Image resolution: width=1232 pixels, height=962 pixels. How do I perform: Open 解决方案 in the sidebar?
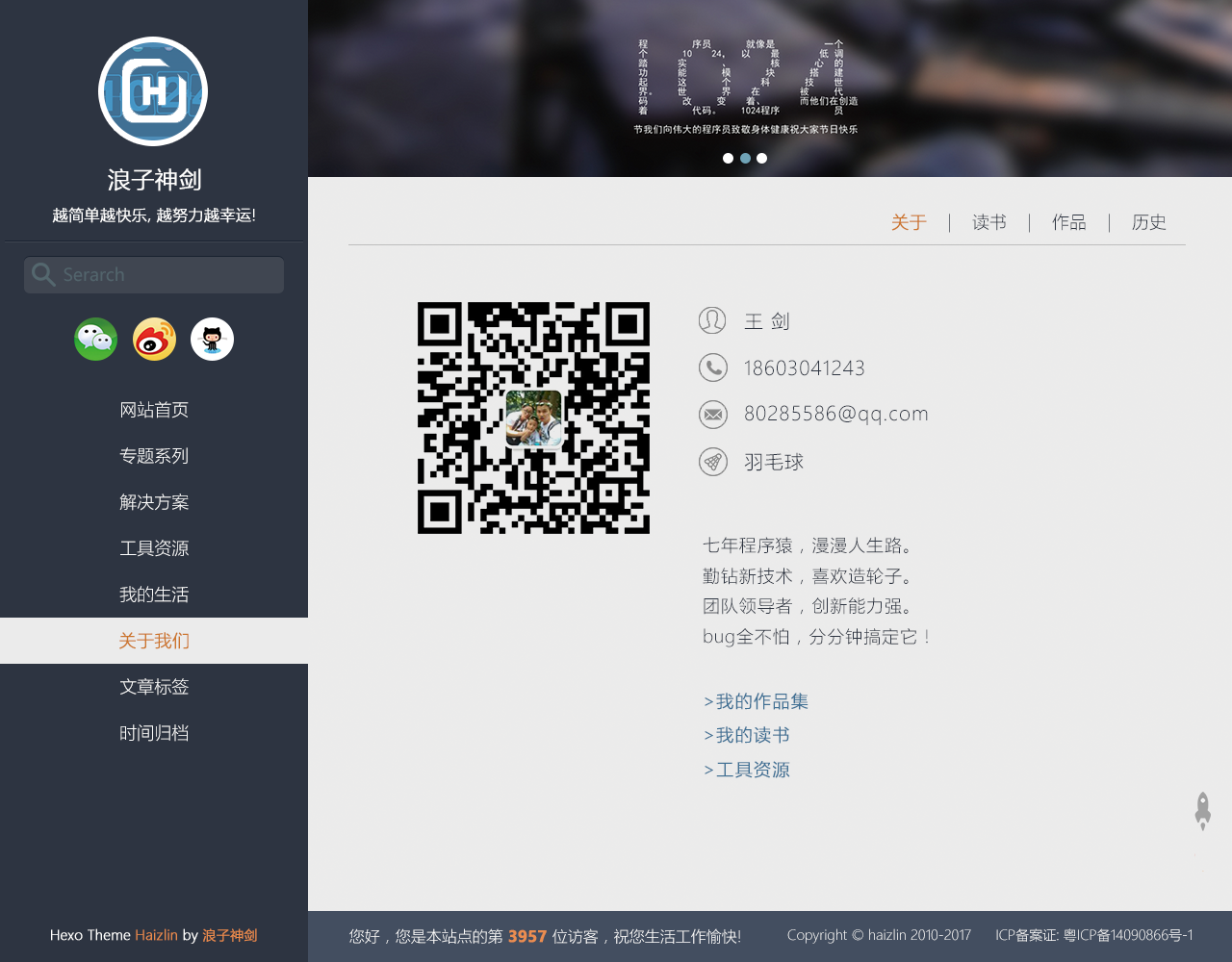(x=154, y=502)
